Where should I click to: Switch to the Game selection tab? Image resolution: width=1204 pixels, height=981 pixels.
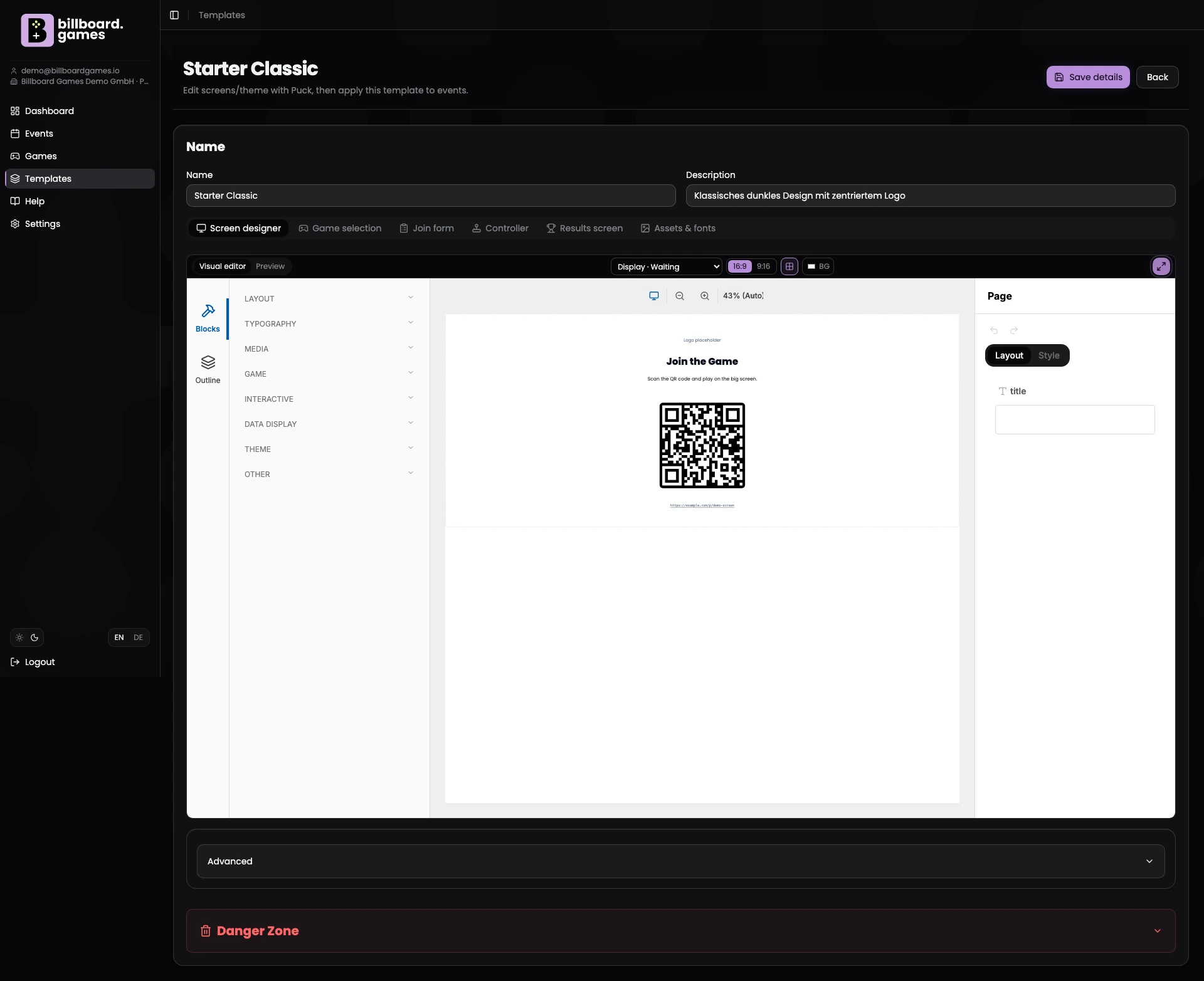coord(340,228)
